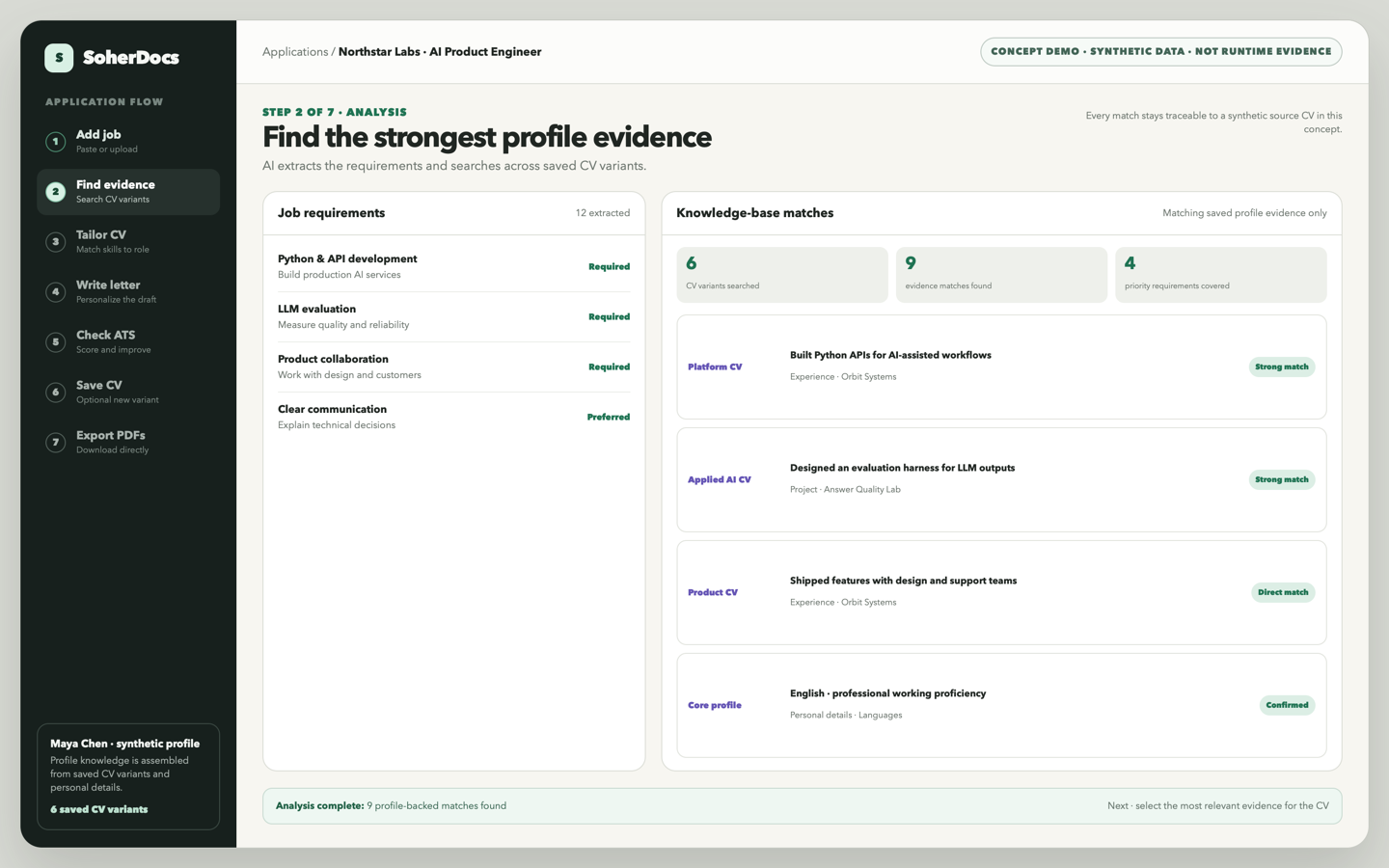Click 'Matching saved profile evidence only' text
This screenshot has height=868, width=1389.
[x=1244, y=213]
